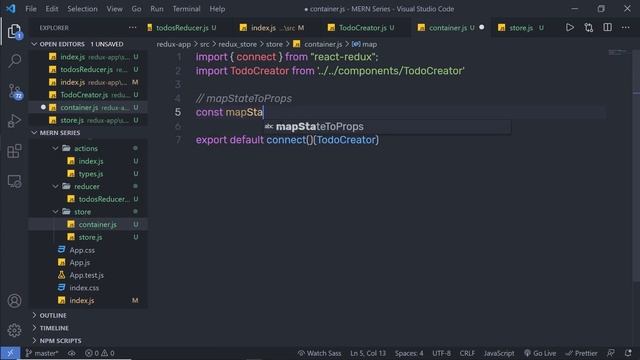Viewport: 640px width, 360px height.
Task: Open App.css in file tree
Action: point(82,250)
